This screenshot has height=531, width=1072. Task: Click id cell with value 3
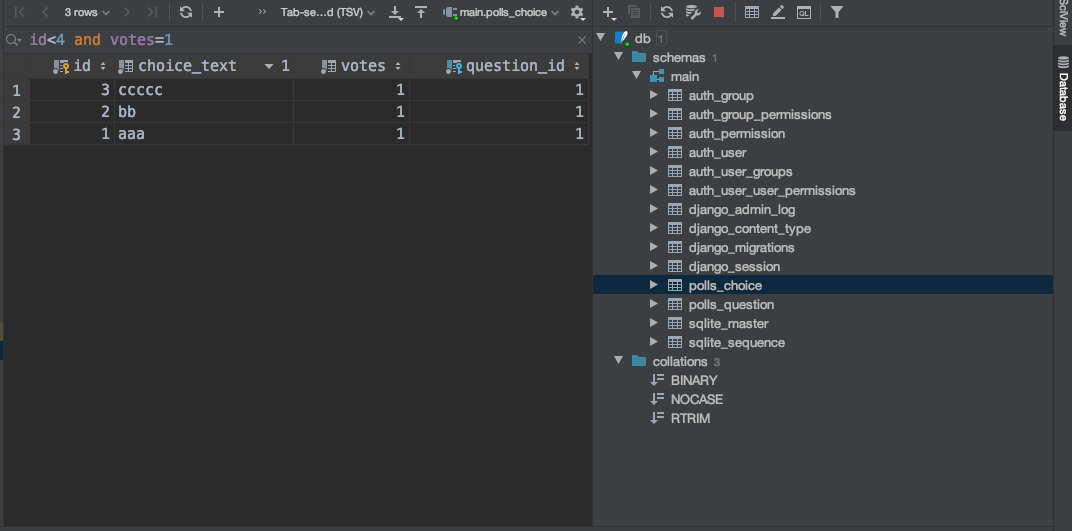click(72, 90)
